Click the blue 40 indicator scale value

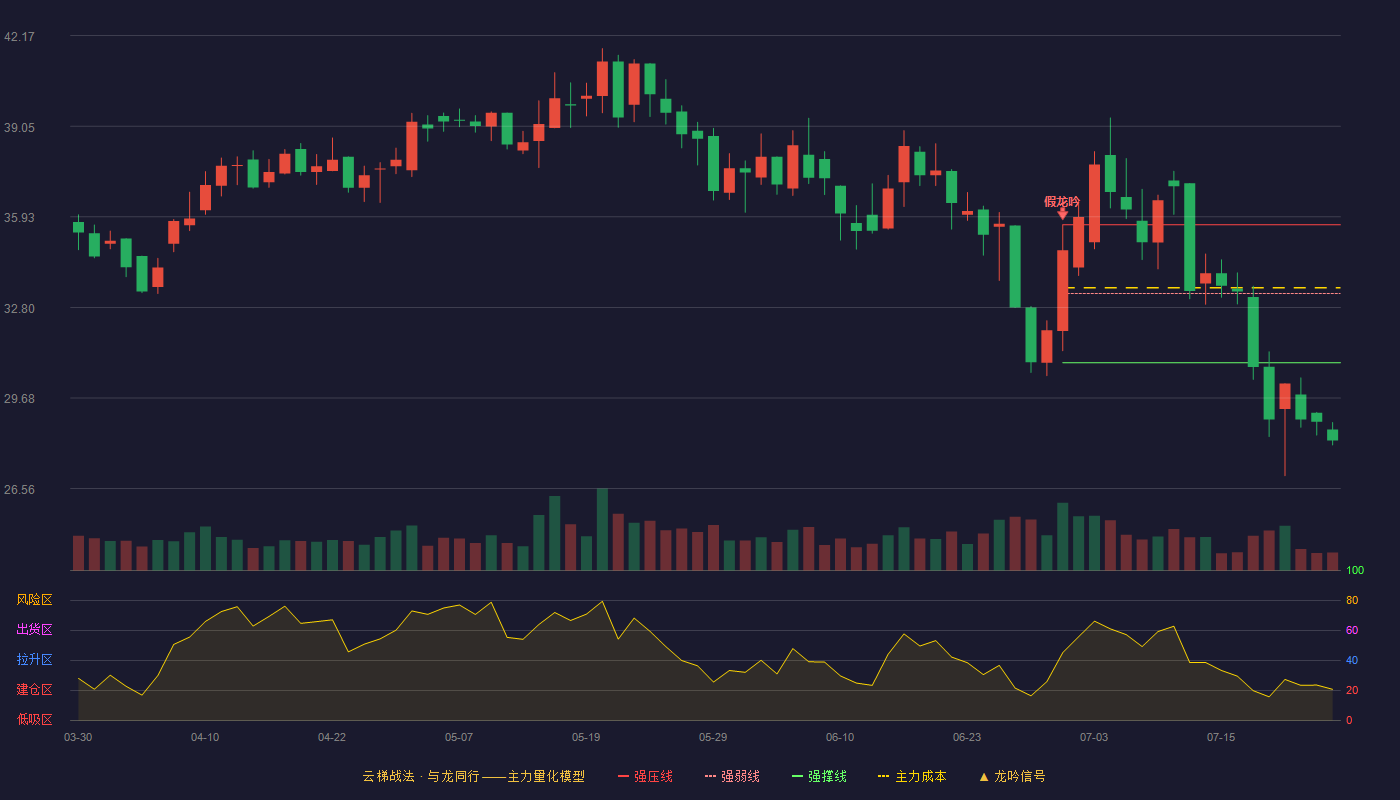coord(1352,660)
